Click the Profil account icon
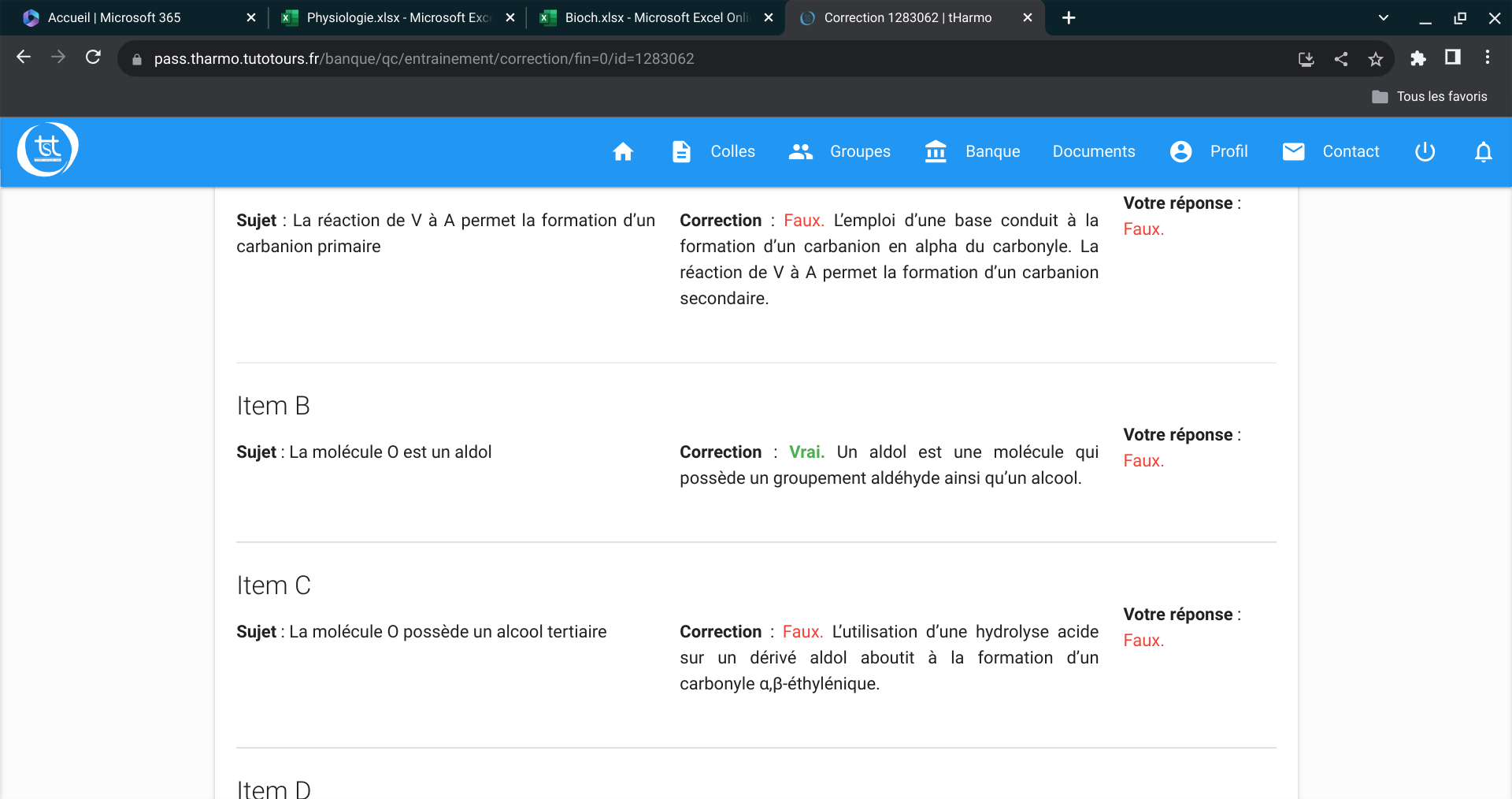Image resolution: width=1512 pixels, height=799 pixels. pos(1180,151)
